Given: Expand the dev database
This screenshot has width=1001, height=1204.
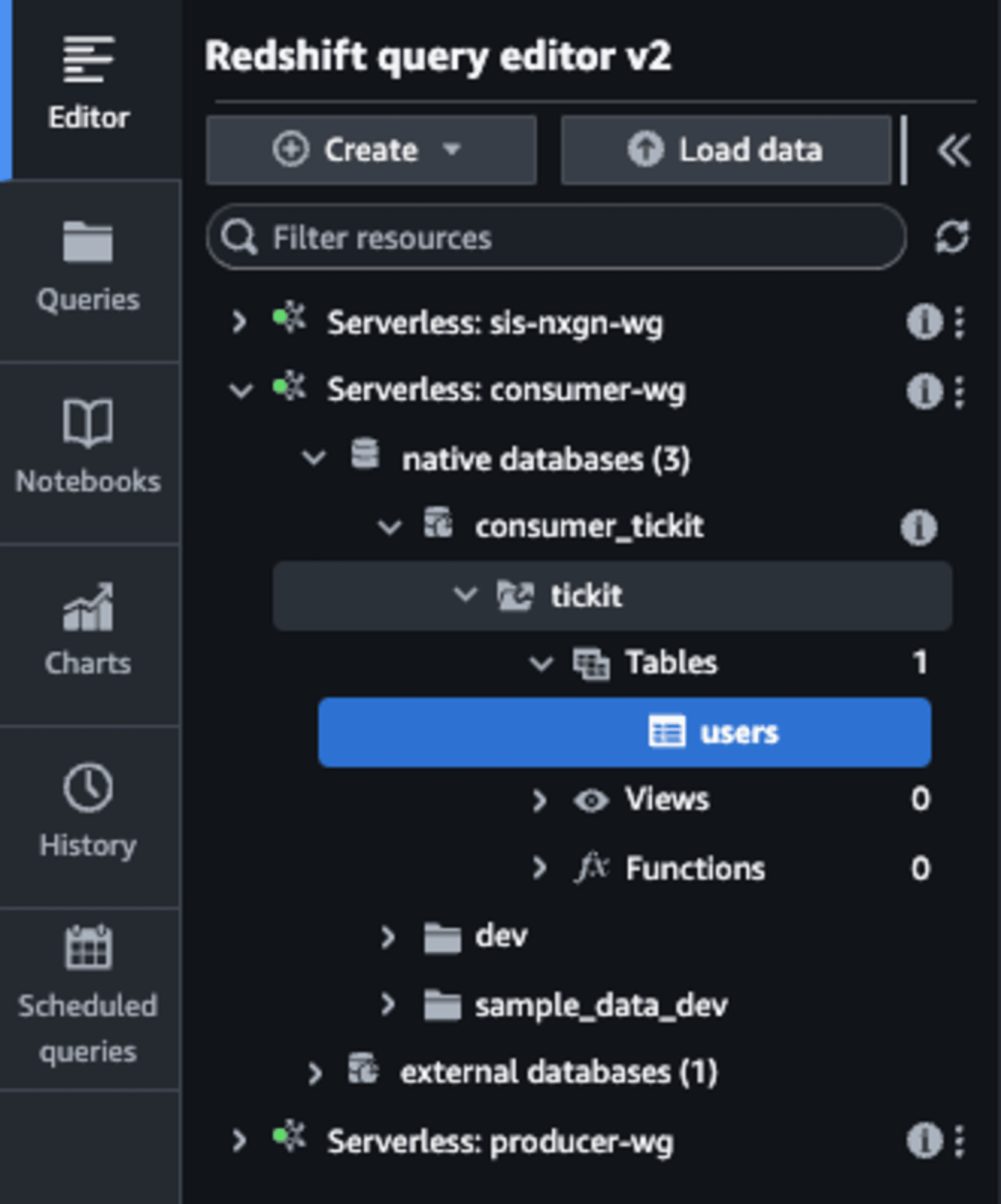Looking at the screenshot, I should point(387,937).
